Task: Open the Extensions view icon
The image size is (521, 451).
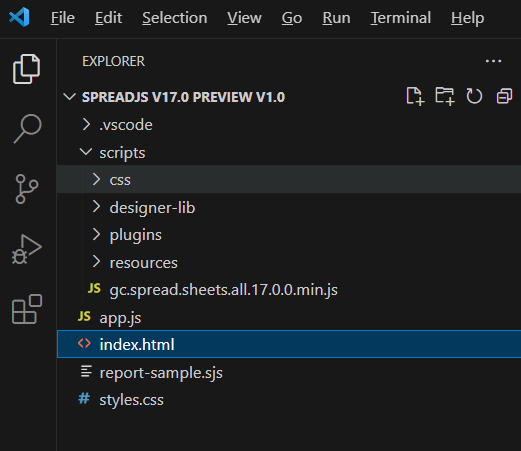Action: (x=27, y=309)
